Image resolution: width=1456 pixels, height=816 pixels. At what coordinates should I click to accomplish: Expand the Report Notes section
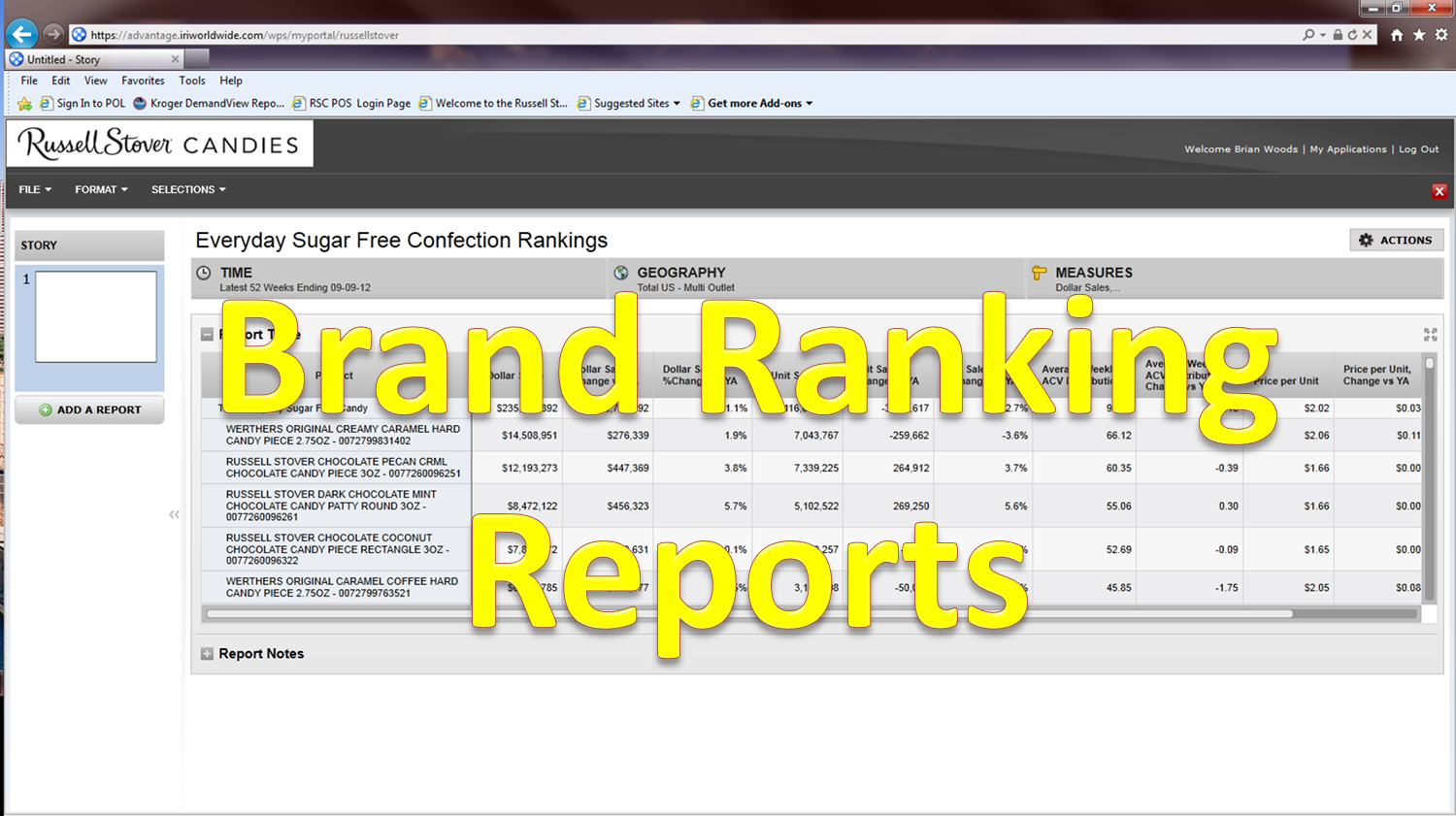click(x=207, y=654)
